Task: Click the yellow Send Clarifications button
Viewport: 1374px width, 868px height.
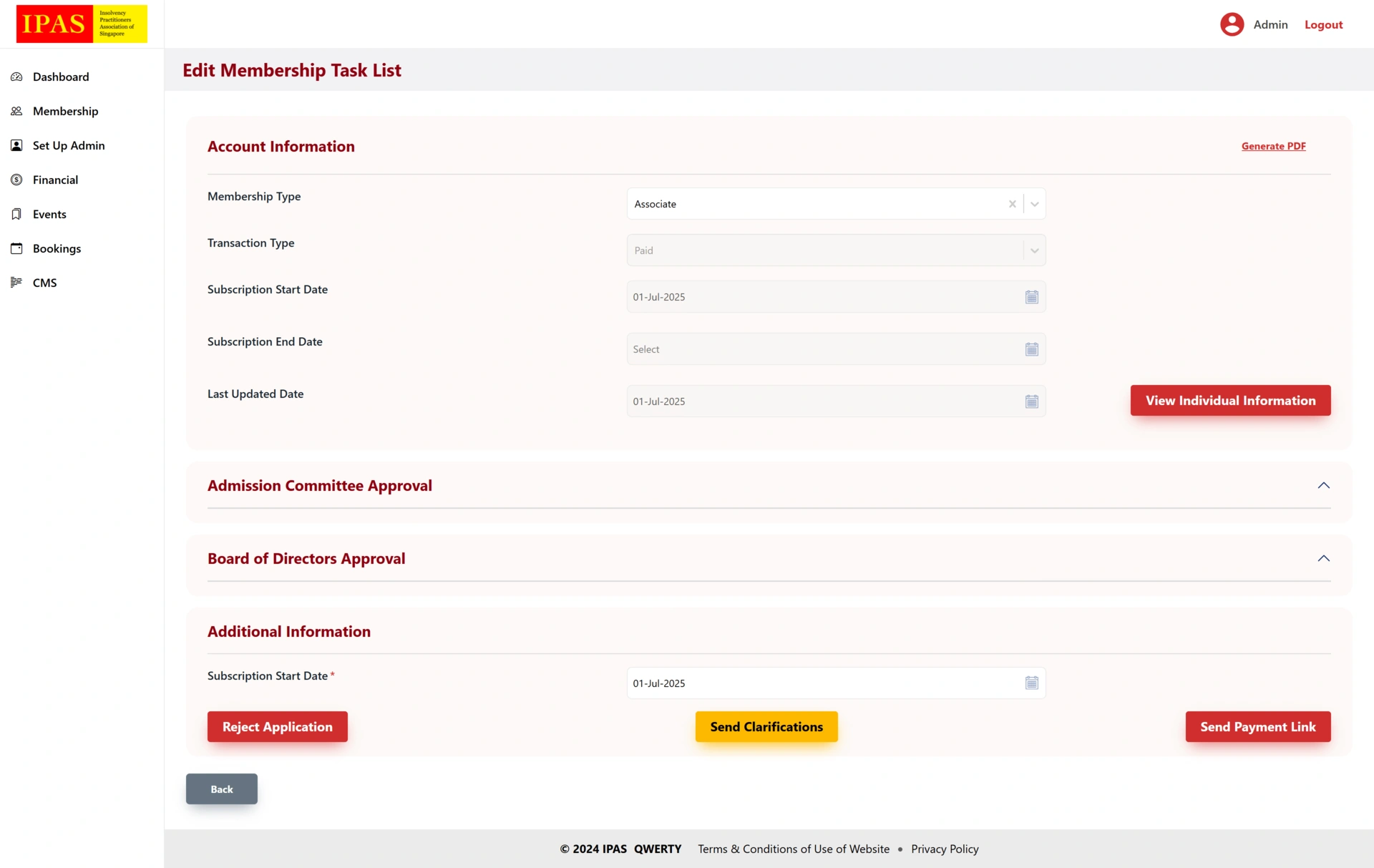Action: [x=766, y=727]
